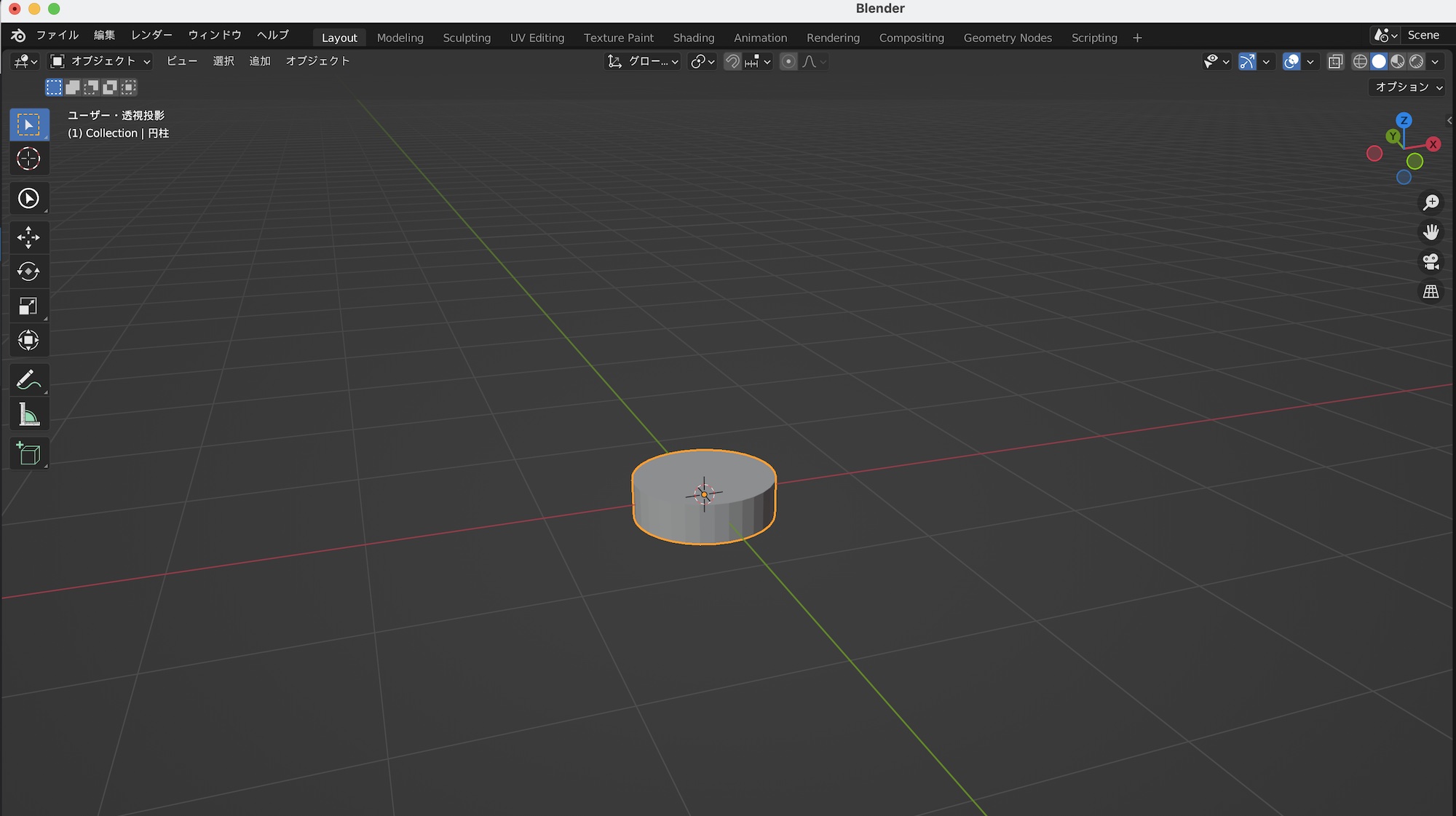Screen dimensions: 1456x816
Task: Open transform orientation グロー dropdown
Action: (x=644, y=62)
